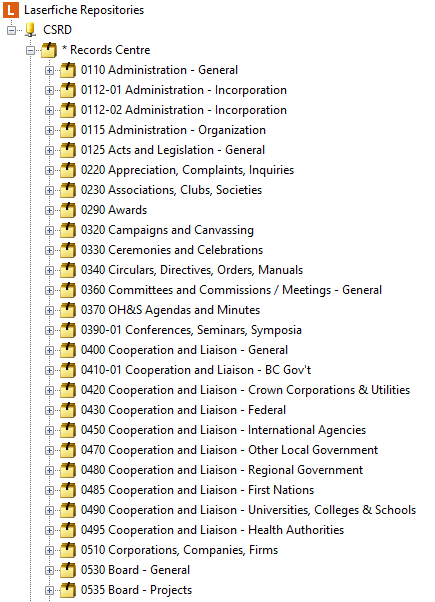Expand 0125 Acts and Legislation - General
Screen dimensions: 435x602
[x=49, y=150]
